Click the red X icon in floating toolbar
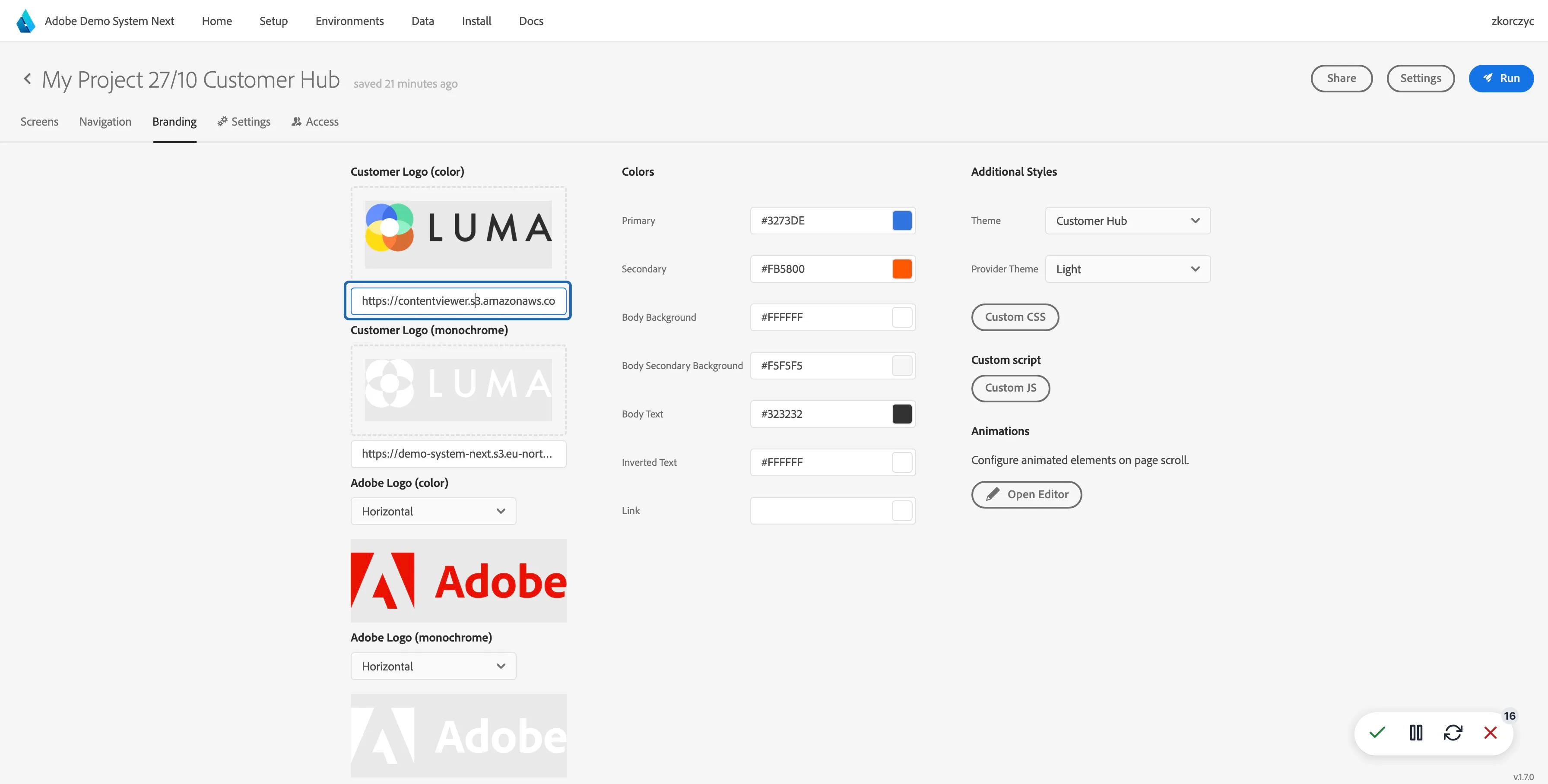This screenshot has width=1548, height=784. (1490, 732)
